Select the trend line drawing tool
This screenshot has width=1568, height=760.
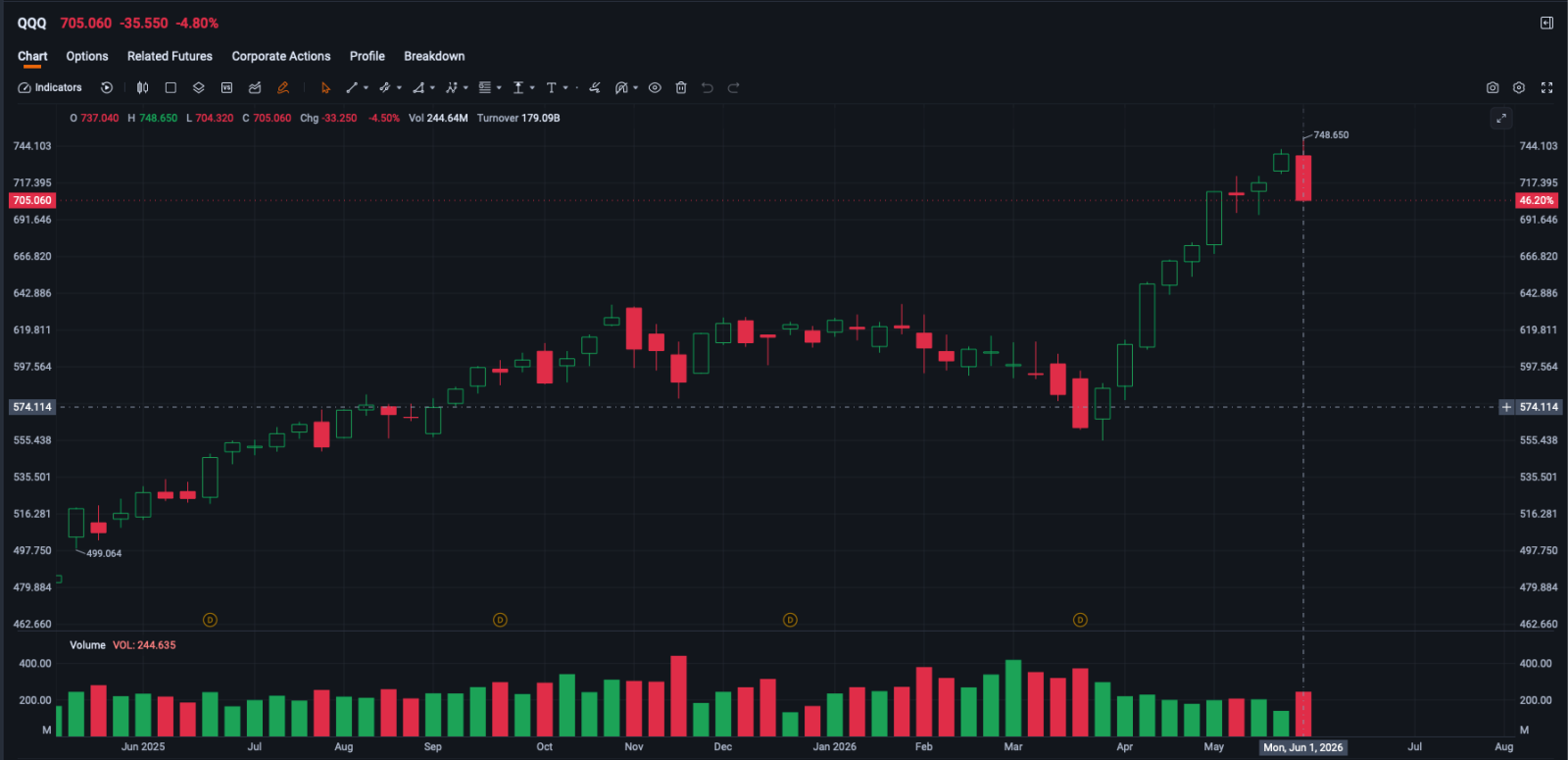352,87
